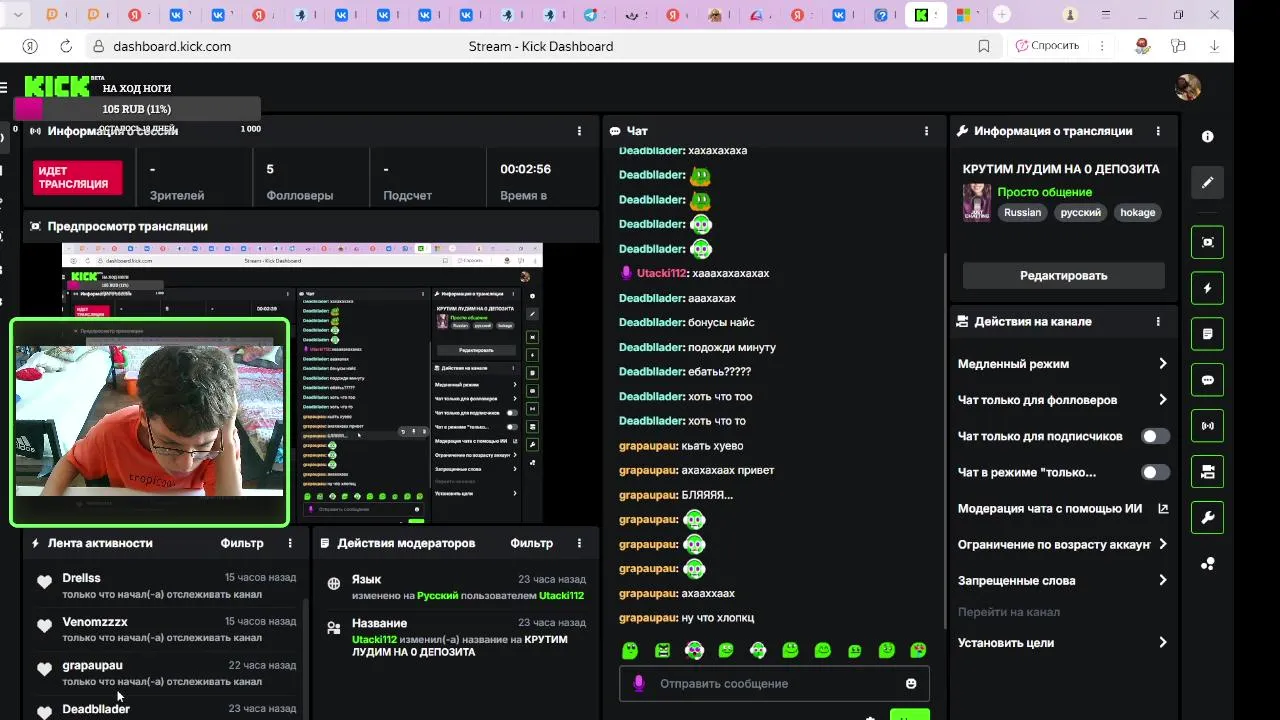
Task: Click the dashboard.kick.com address bar
Action: click(x=172, y=46)
